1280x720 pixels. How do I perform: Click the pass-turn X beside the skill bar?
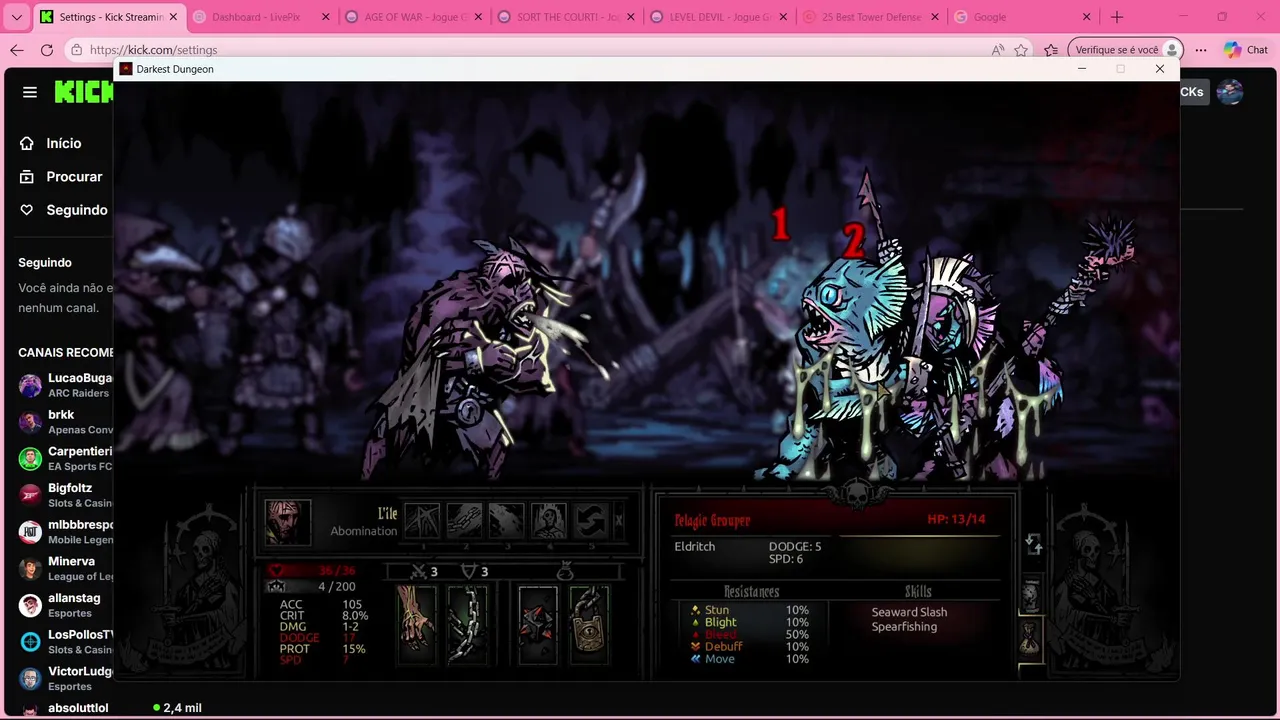[x=619, y=521]
